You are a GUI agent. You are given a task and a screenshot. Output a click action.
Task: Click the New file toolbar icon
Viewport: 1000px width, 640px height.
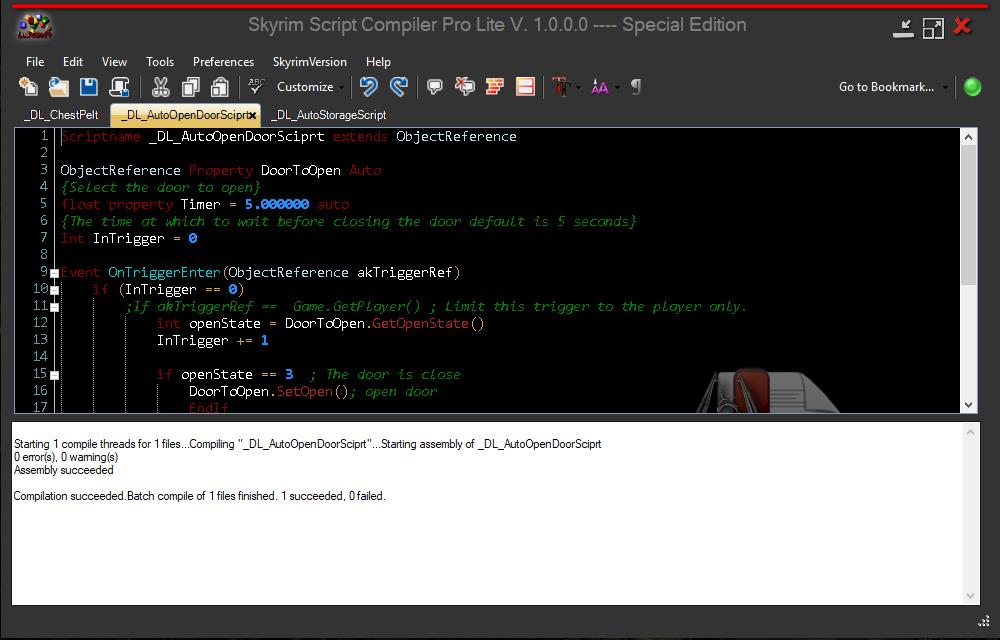tap(28, 87)
